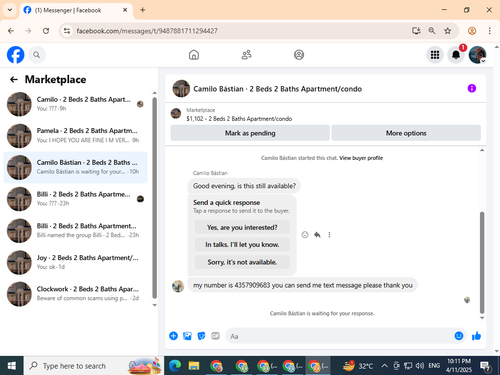Click Windows taskbar search box
The width and height of the screenshot is (500, 375).
[x=94, y=366]
